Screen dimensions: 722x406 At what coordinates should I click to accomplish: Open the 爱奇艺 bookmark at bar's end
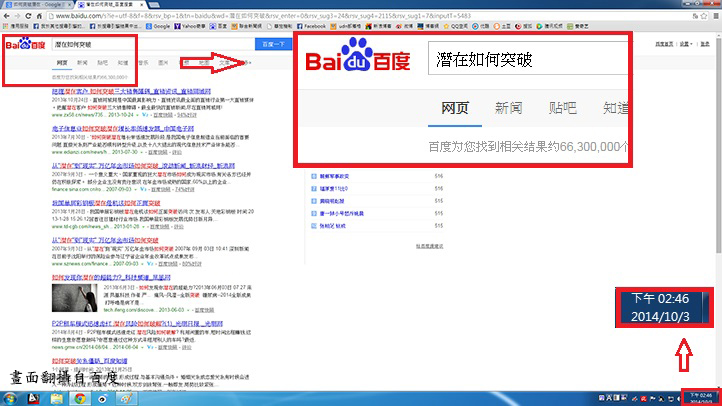(x=578, y=26)
